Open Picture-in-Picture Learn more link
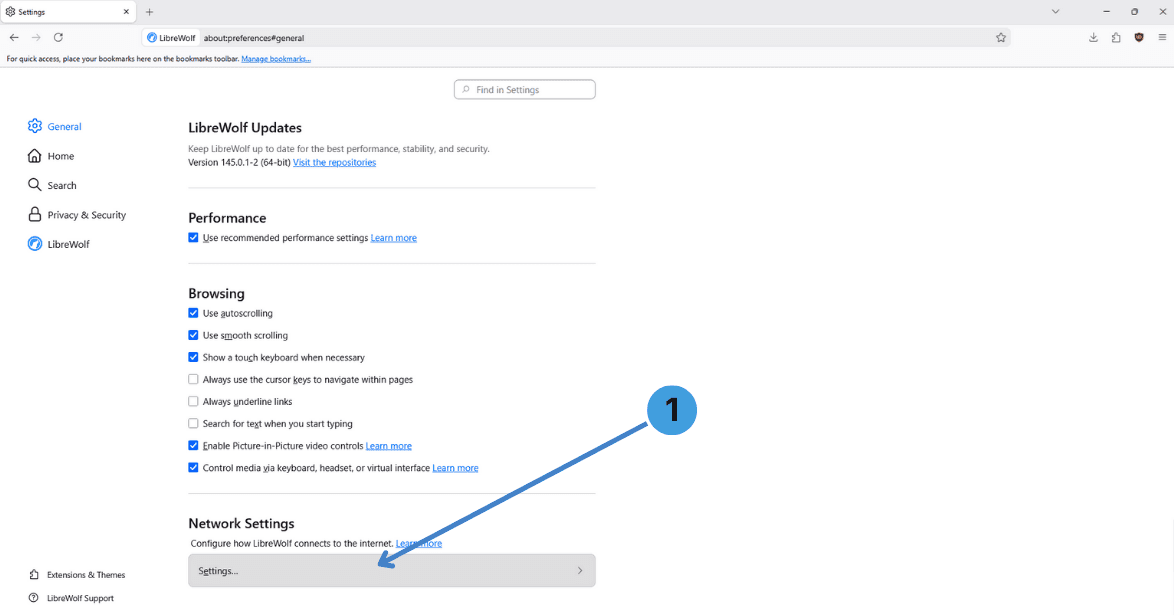 point(389,446)
